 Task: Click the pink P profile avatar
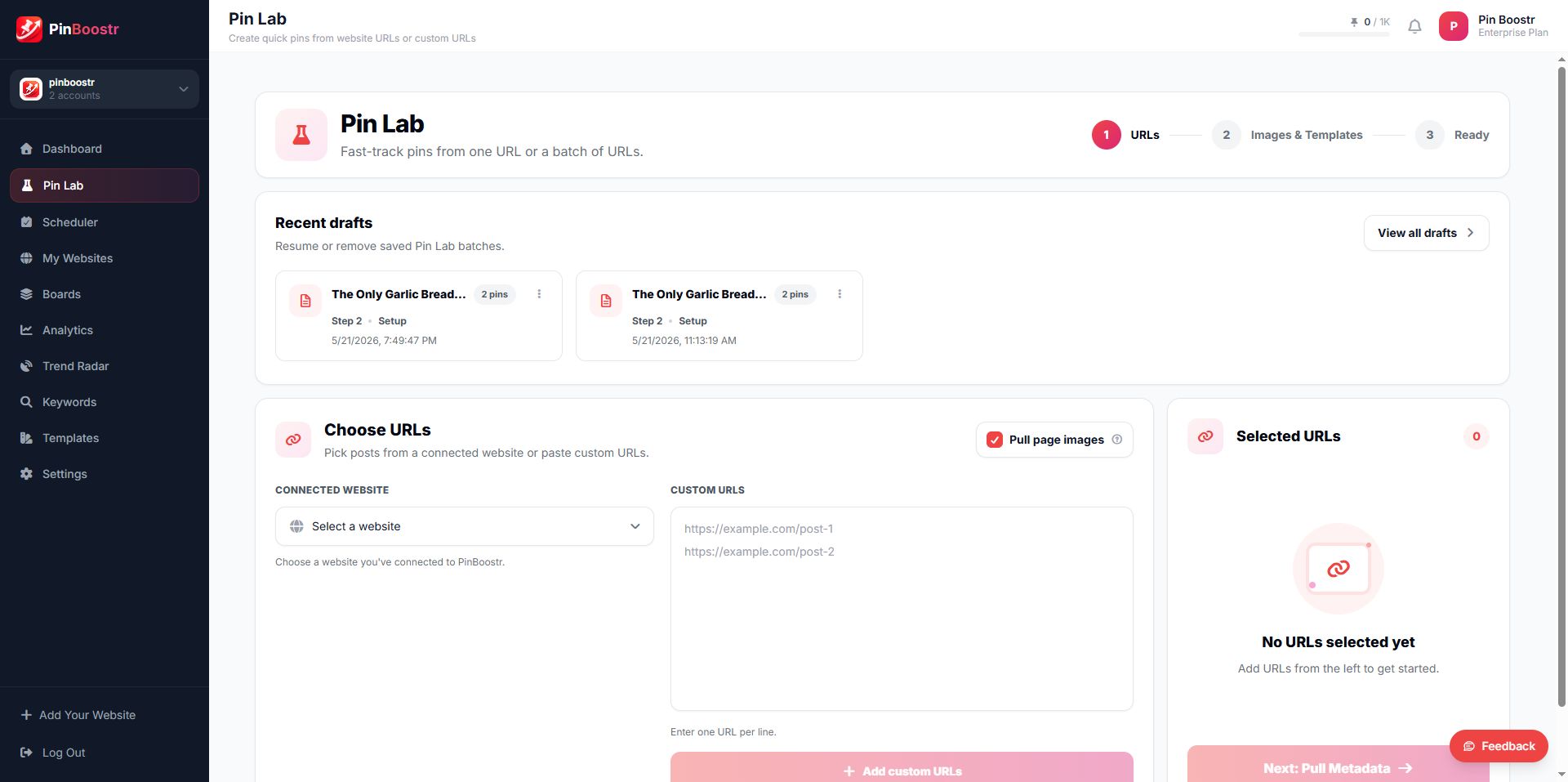coord(1454,26)
